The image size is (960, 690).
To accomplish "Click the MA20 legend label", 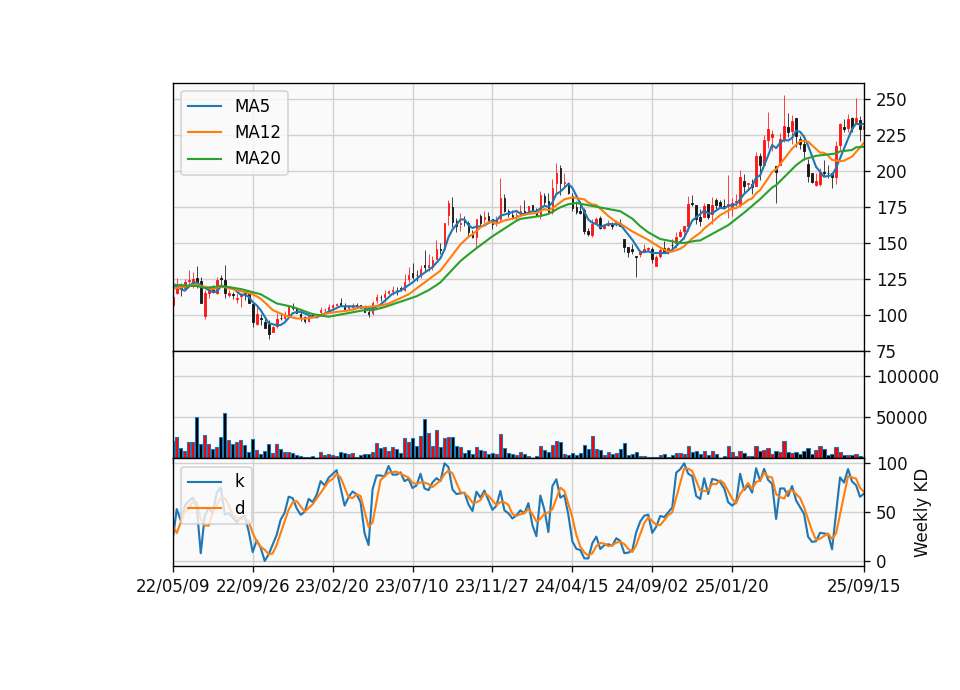I will pyautogui.click(x=257, y=159).
